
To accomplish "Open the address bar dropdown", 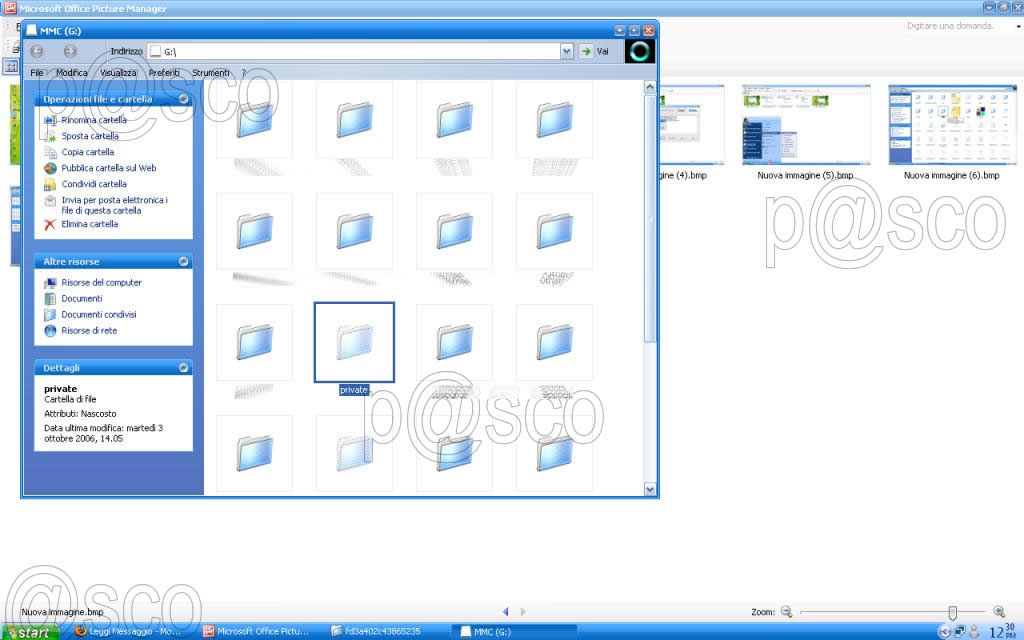I will coord(567,51).
